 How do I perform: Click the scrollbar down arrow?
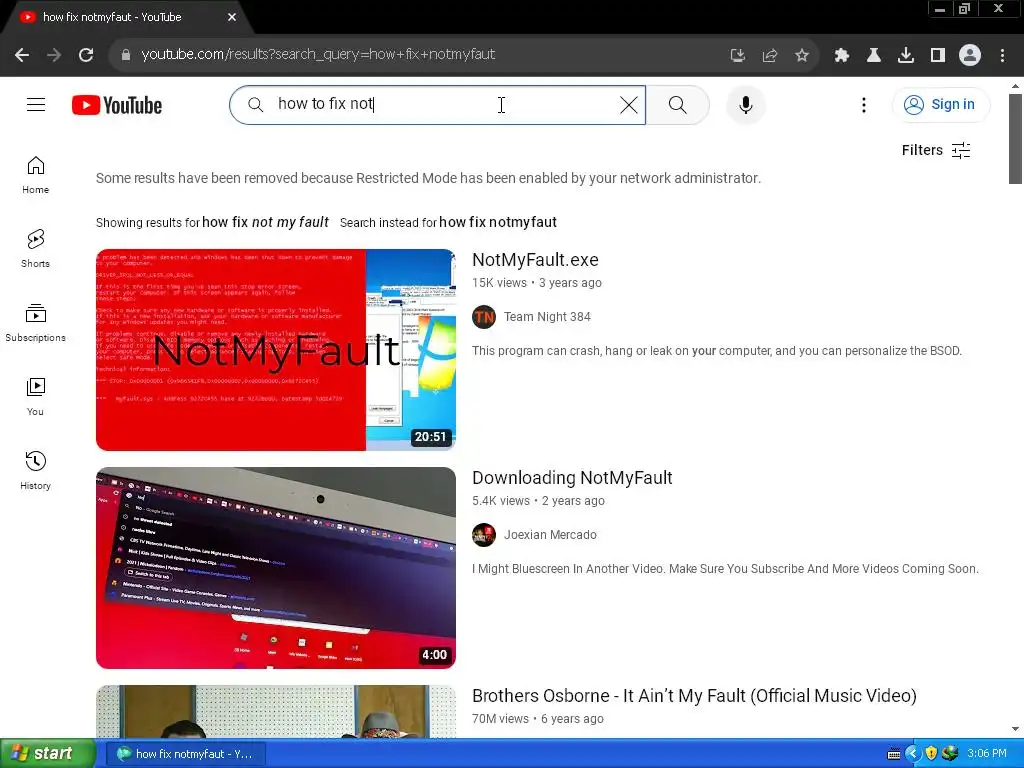1015,729
